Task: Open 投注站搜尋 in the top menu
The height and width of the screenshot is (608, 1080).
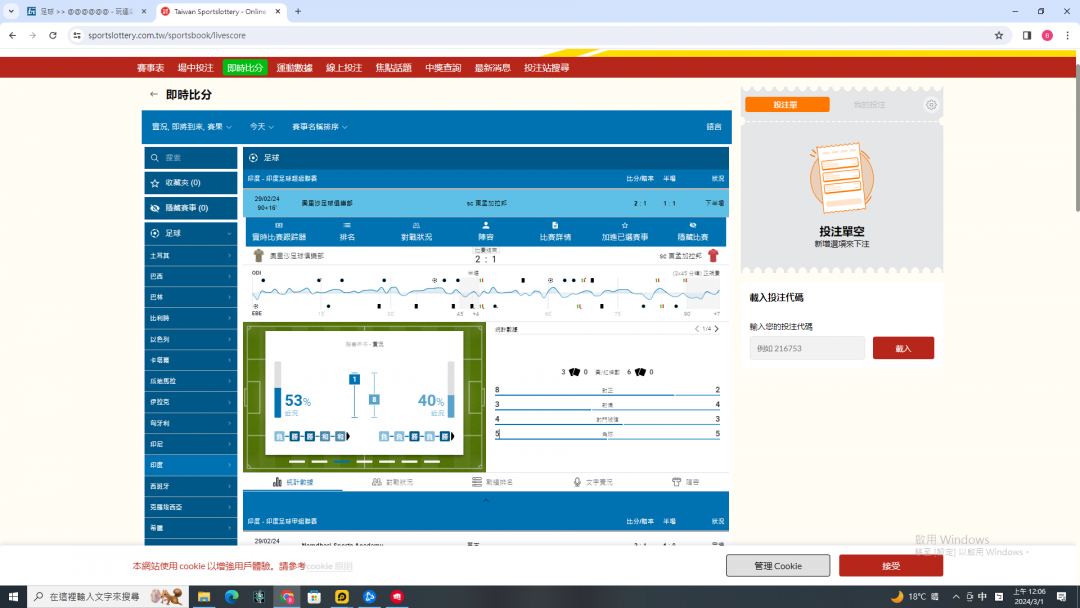Action: click(x=546, y=67)
